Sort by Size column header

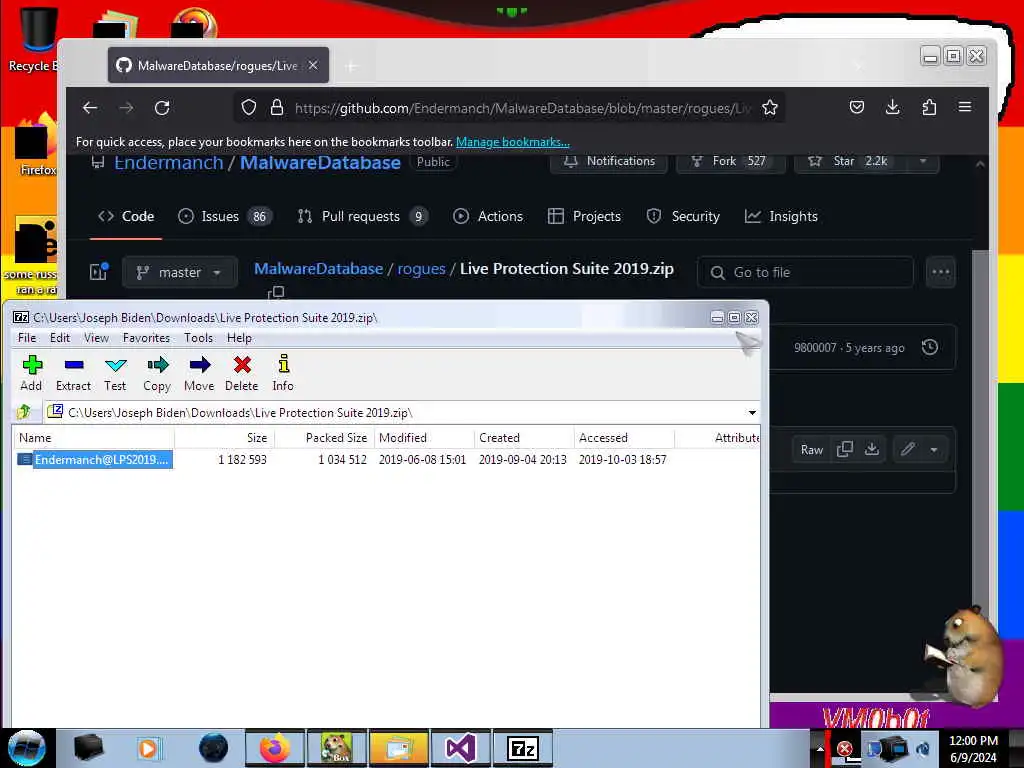tap(225, 438)
